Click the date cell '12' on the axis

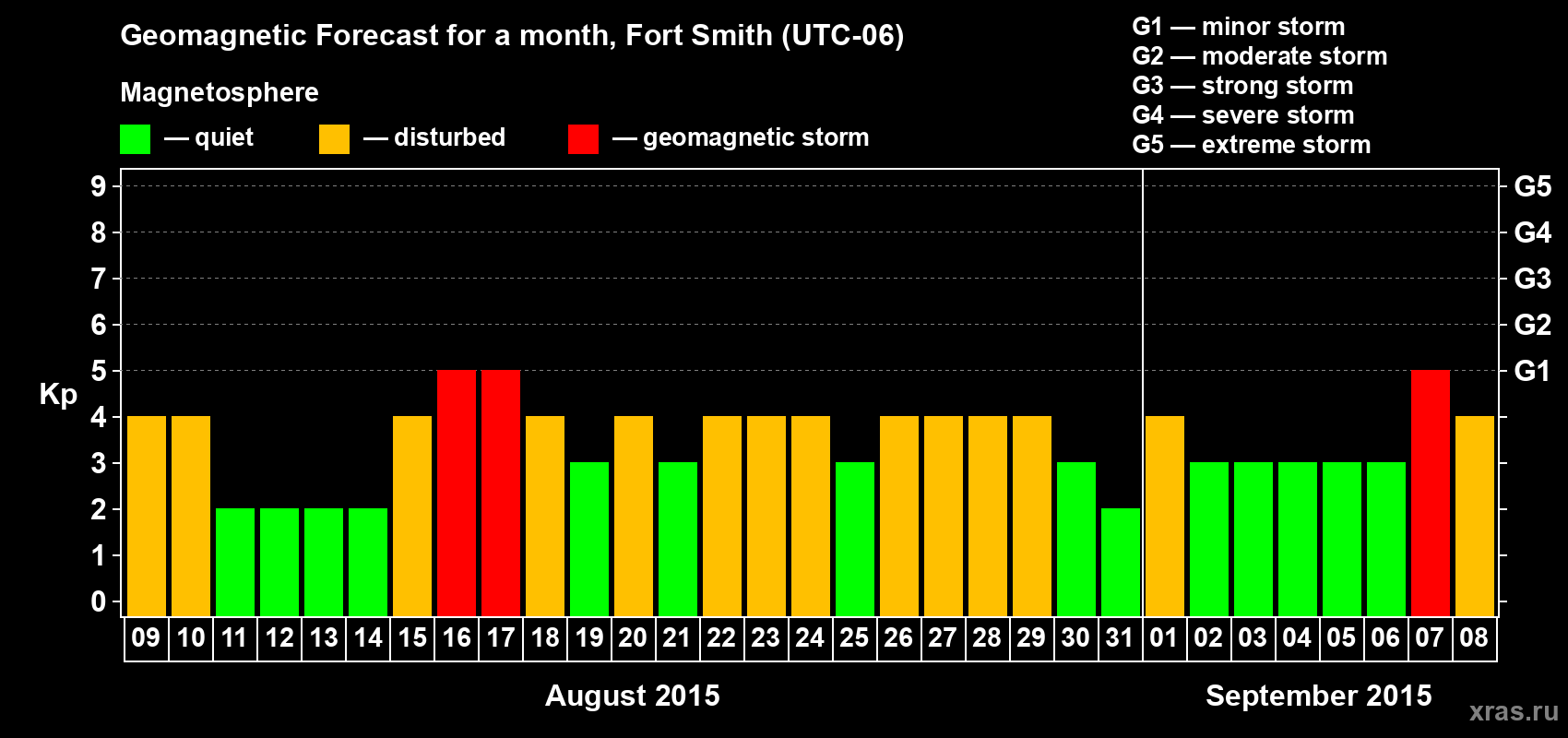coord(279,638)
